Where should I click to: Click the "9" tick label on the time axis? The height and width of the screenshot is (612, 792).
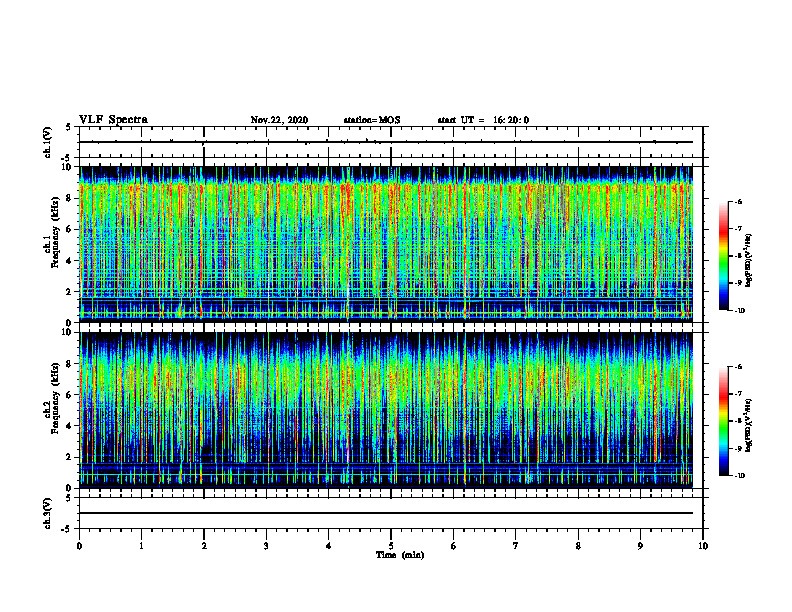[640, 546]
